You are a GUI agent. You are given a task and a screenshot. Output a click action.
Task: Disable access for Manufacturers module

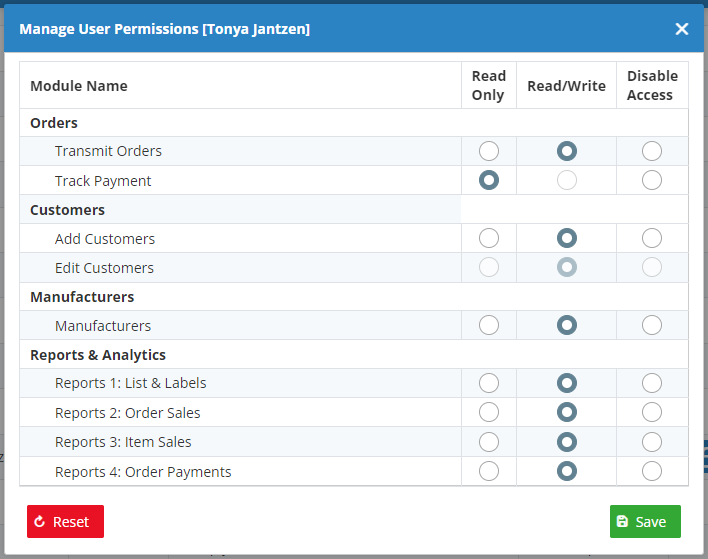pyautogui.click(x=652, y=325)
